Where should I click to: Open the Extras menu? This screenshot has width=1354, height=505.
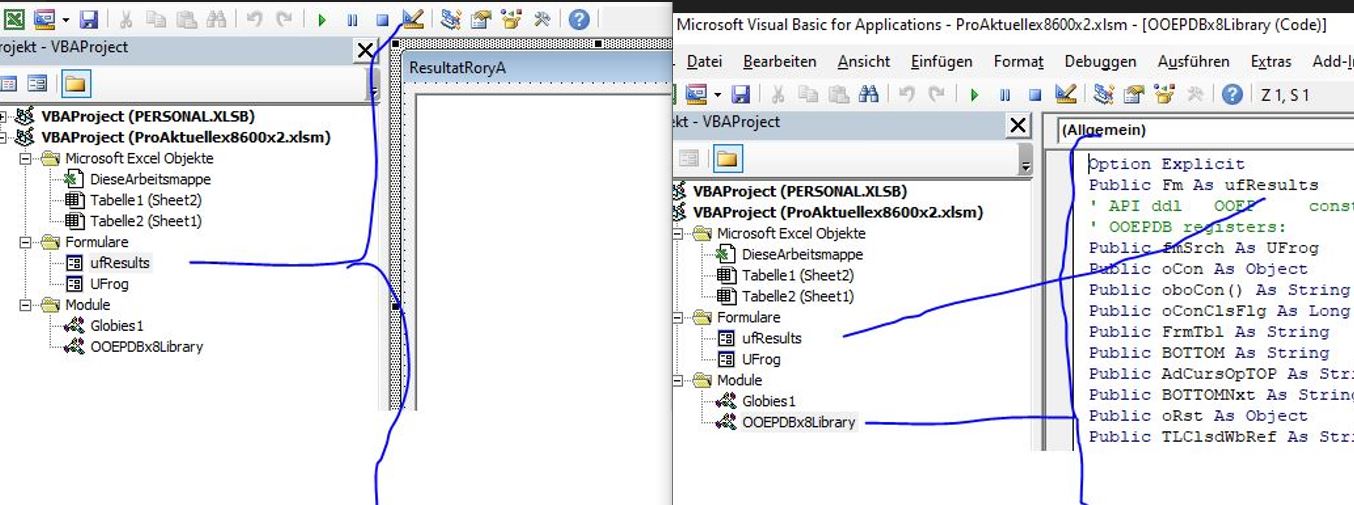click(x=1271, y=62)
